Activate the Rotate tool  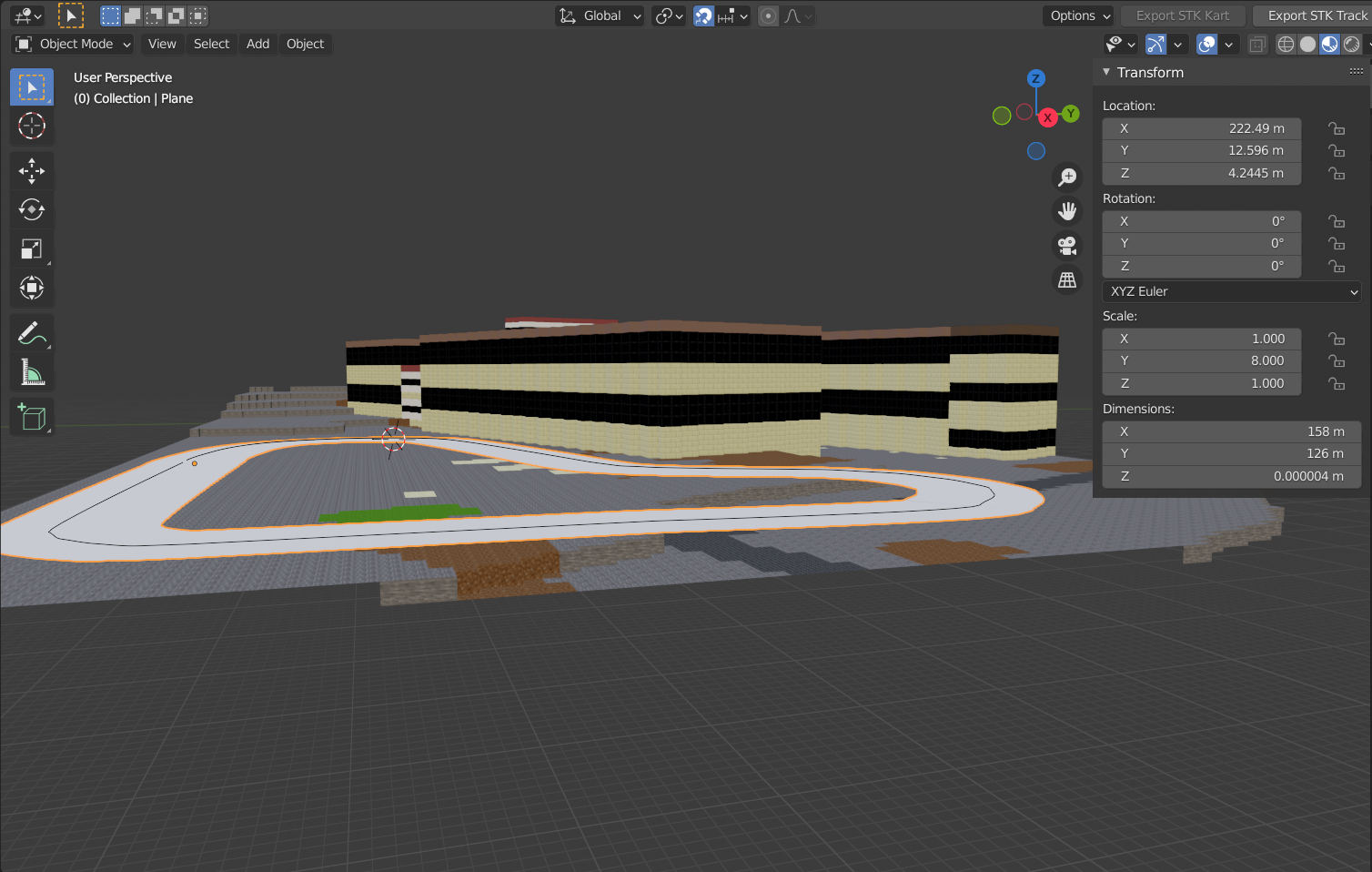(32, 210)
